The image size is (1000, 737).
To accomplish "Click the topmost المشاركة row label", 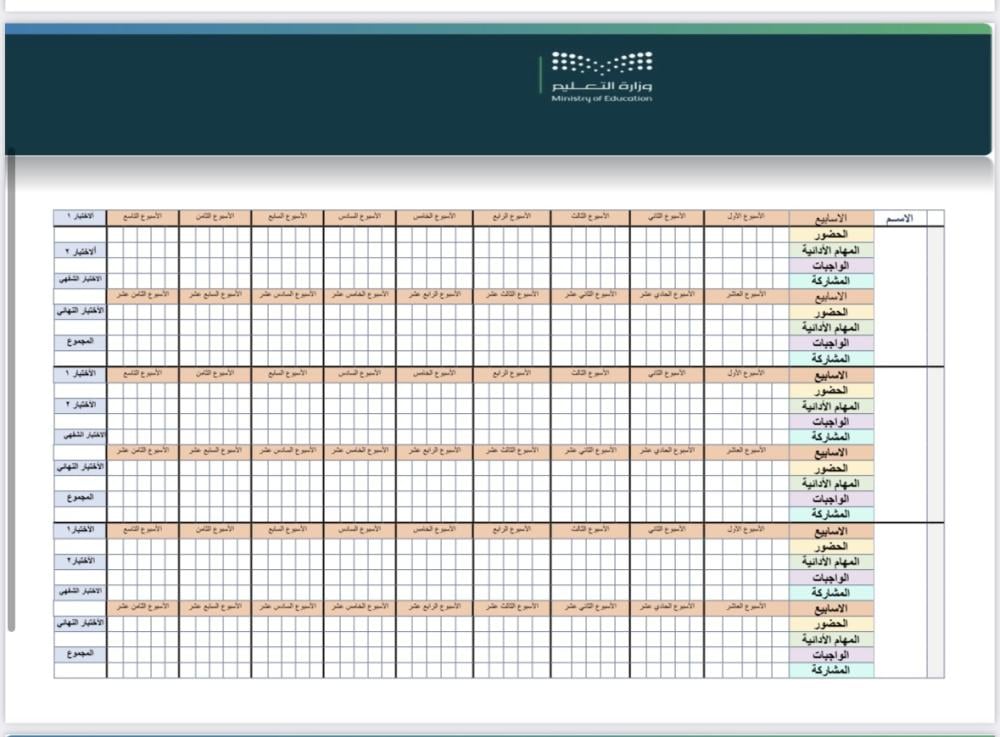I will pos(830,281).
